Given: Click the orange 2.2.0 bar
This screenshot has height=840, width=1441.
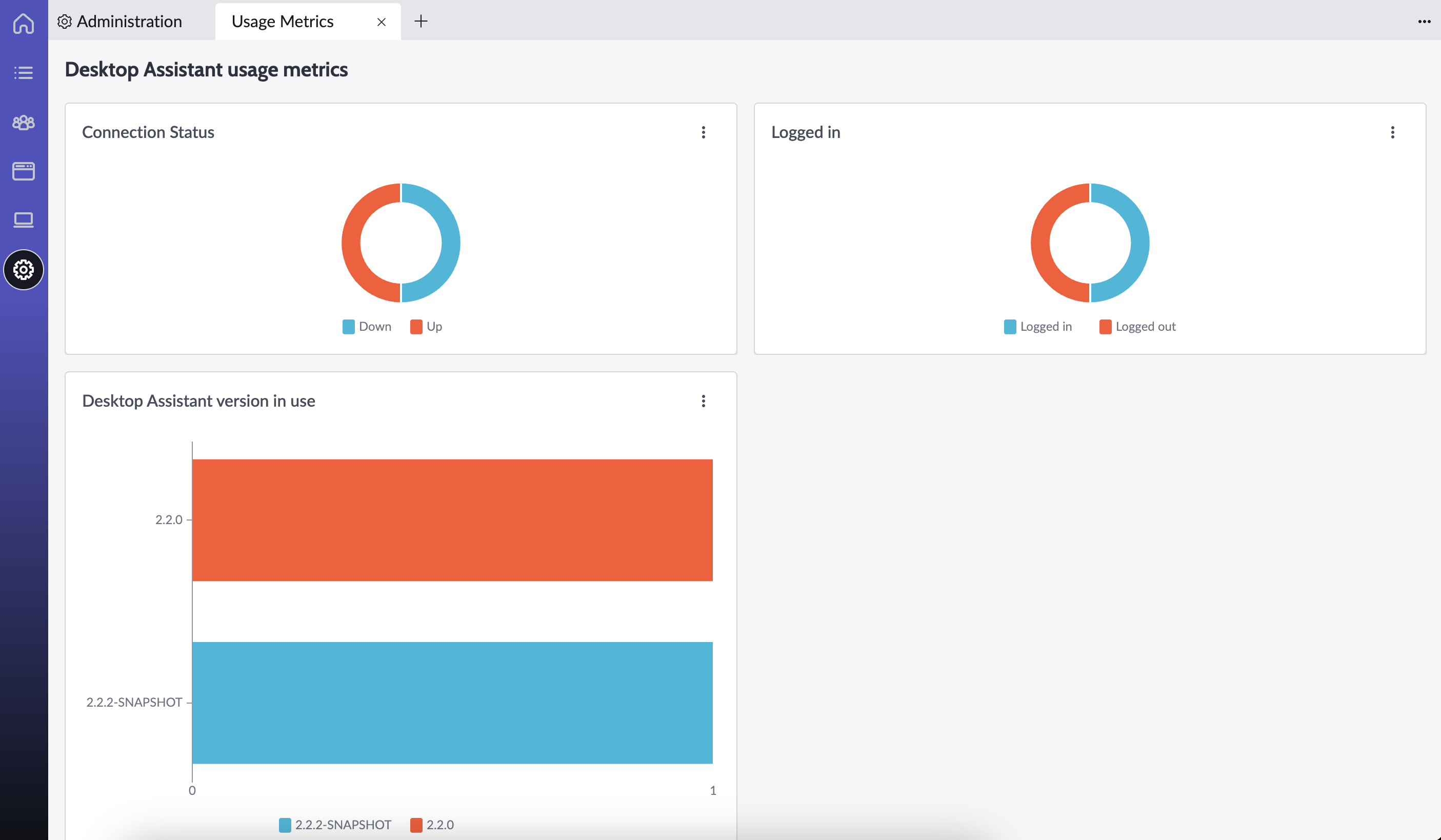Looking at the screenshot, I should 452,520.
